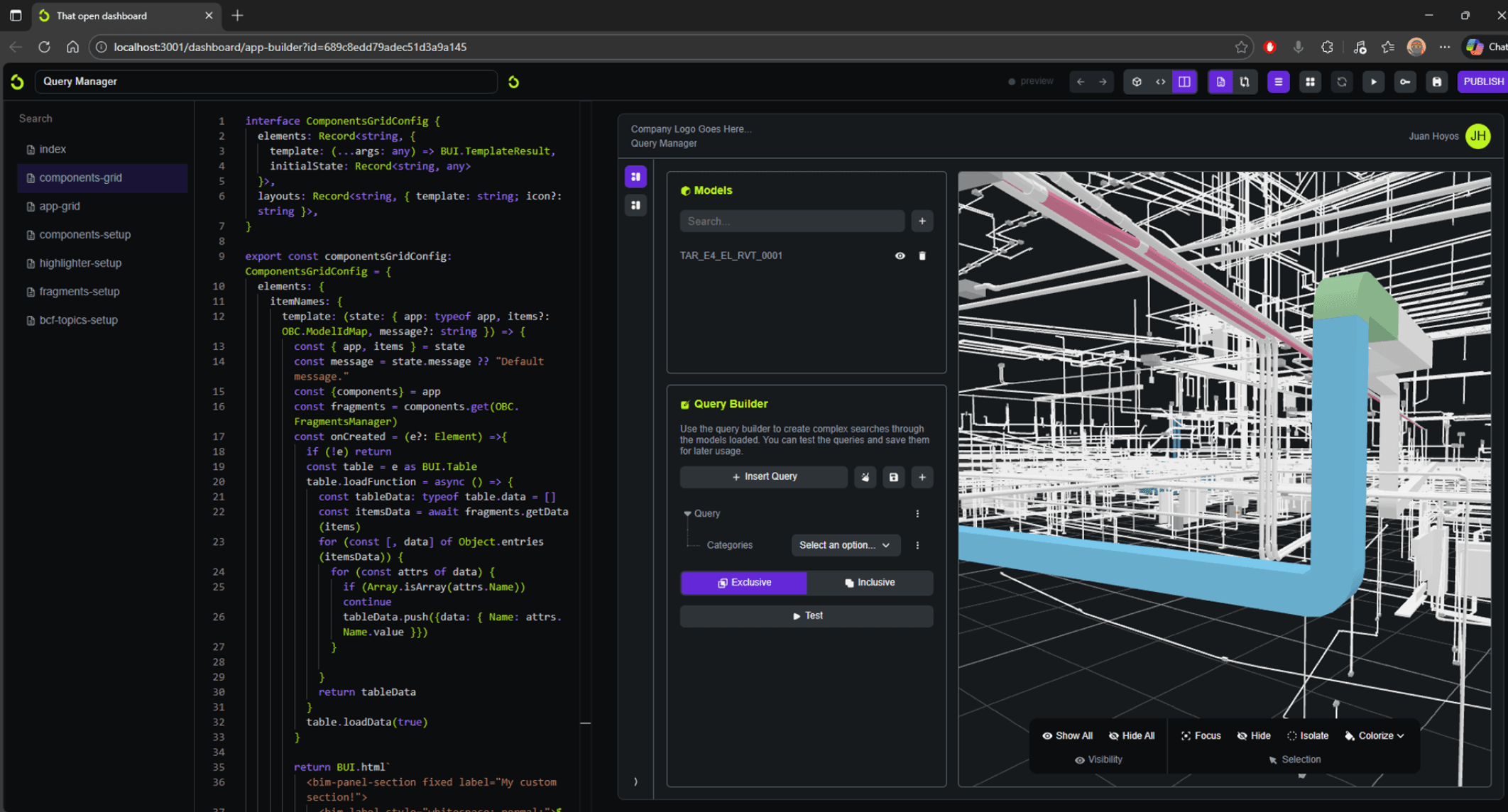The height and width of the screenshot is (812, 1508).
Task: Click the grid layout toolbar icon
Action: click(x=1310, y=82)
